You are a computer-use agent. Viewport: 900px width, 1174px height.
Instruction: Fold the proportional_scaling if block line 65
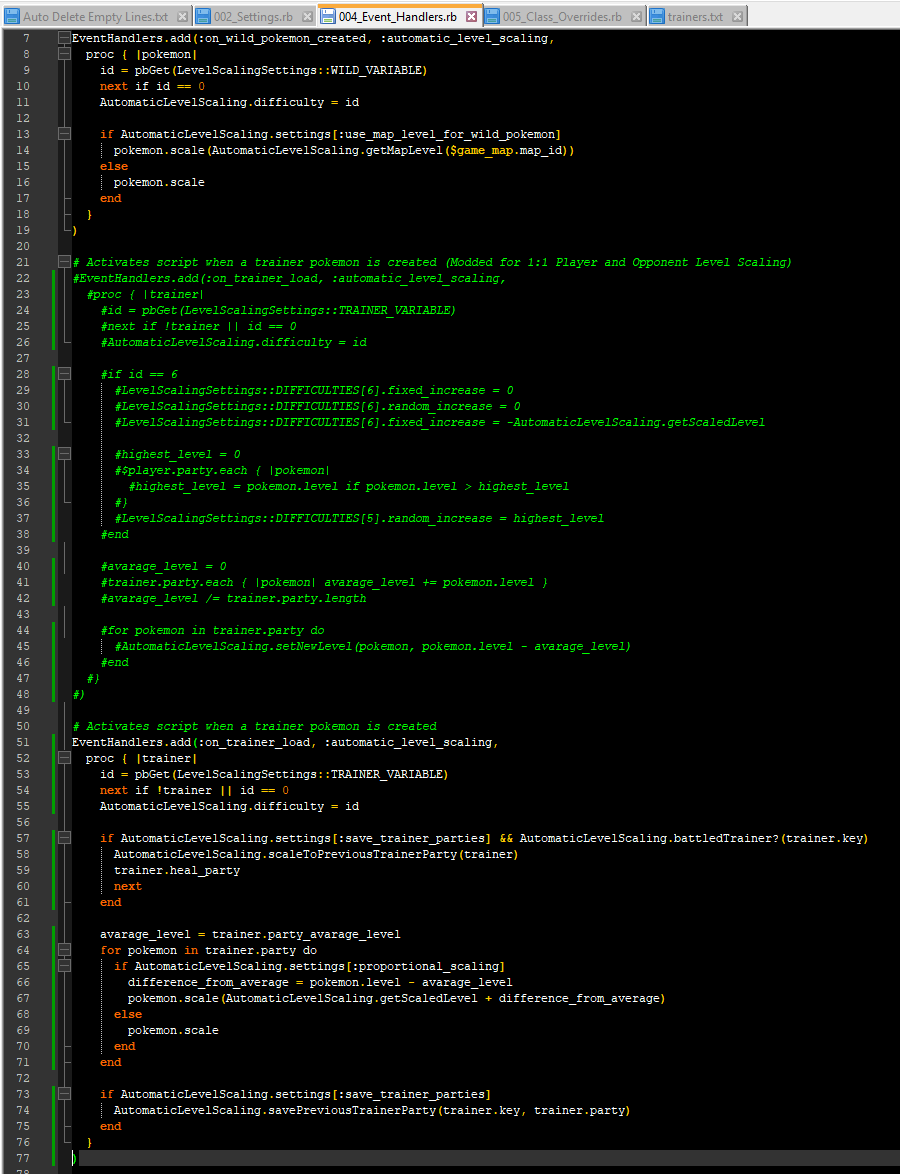tap(64, 966)
